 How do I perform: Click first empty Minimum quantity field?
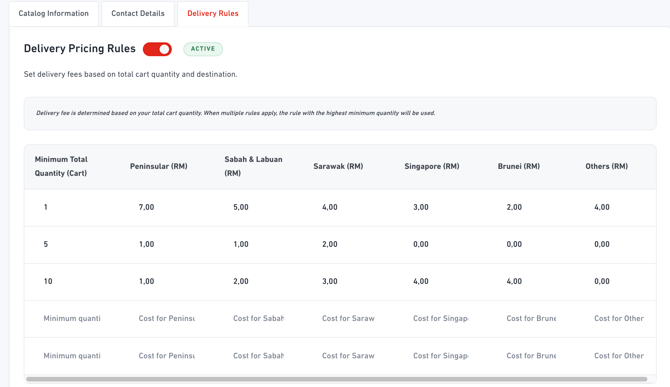coord(72,319)
